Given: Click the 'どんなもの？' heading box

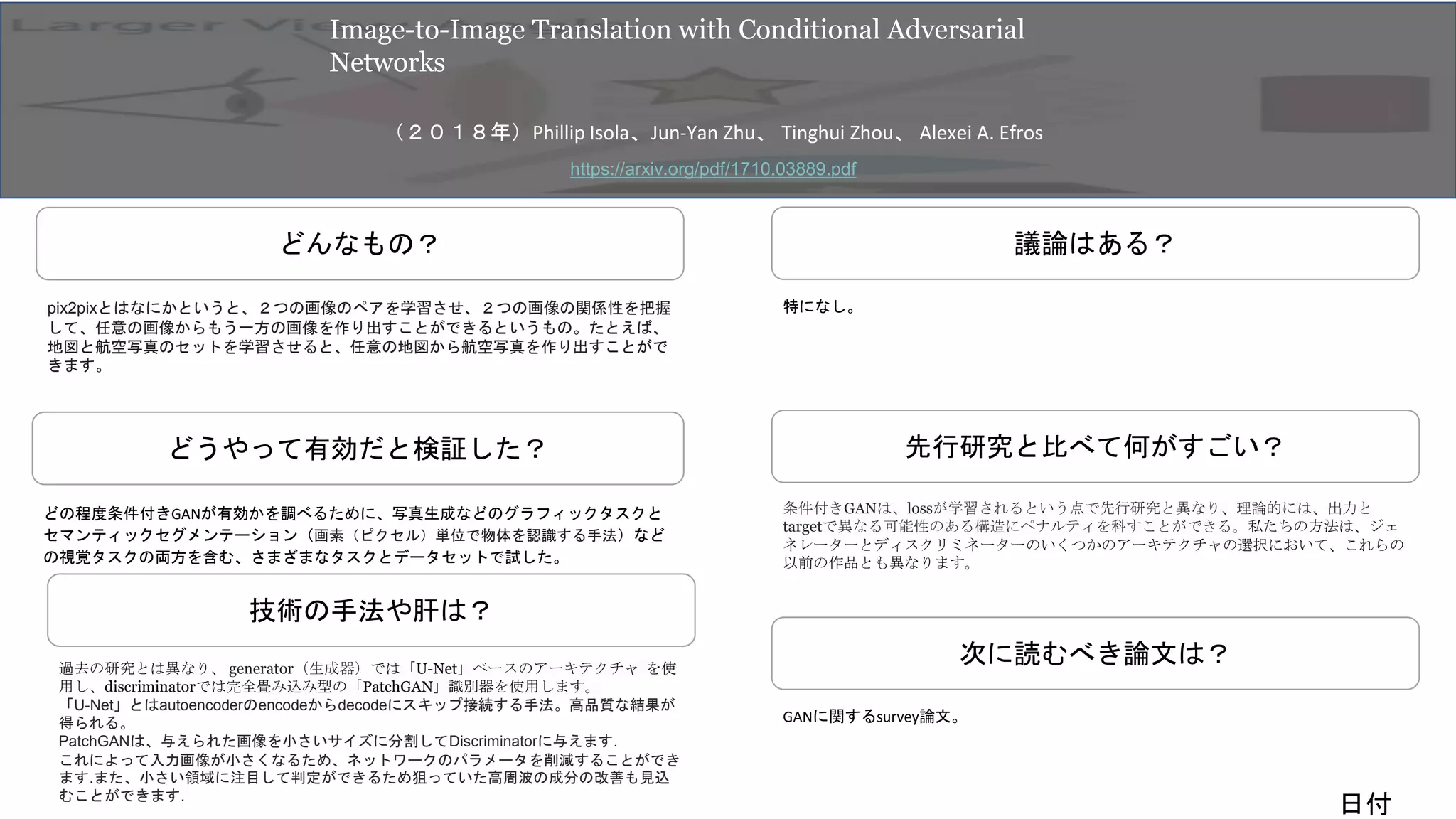Looking at the screenshot, I should (360, 243).
